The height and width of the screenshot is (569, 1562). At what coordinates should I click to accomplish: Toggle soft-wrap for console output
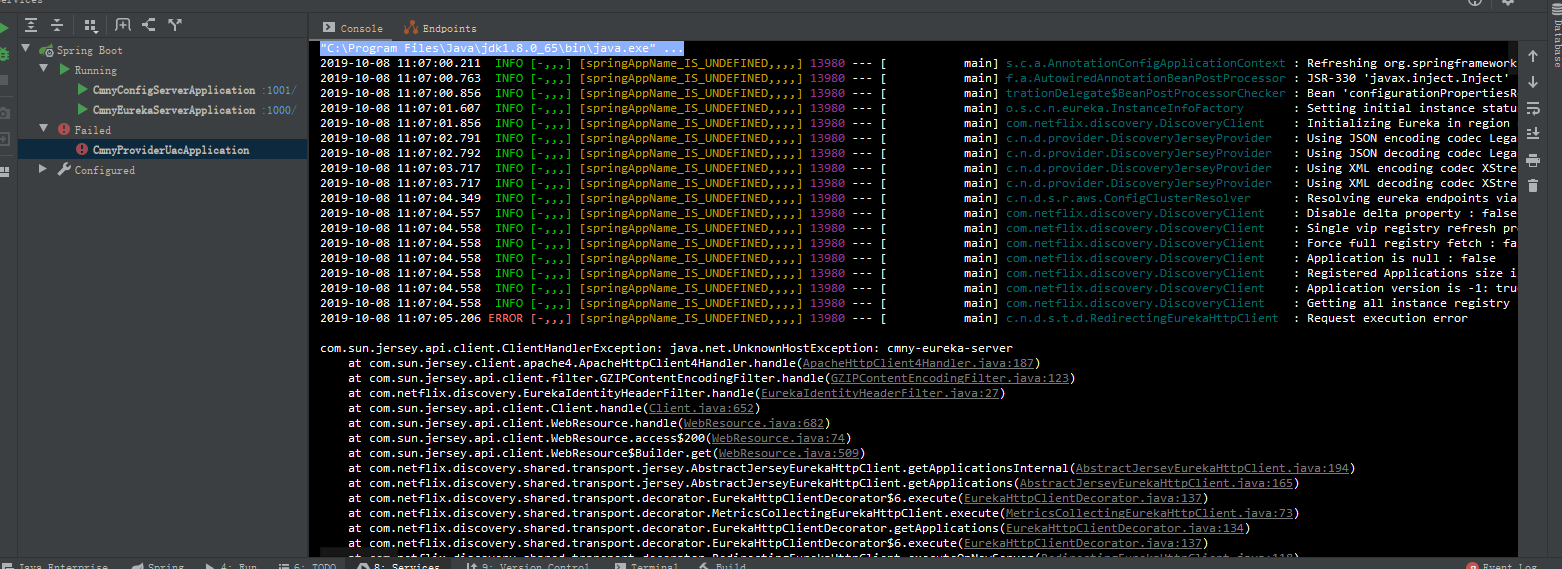(1533, 108)
